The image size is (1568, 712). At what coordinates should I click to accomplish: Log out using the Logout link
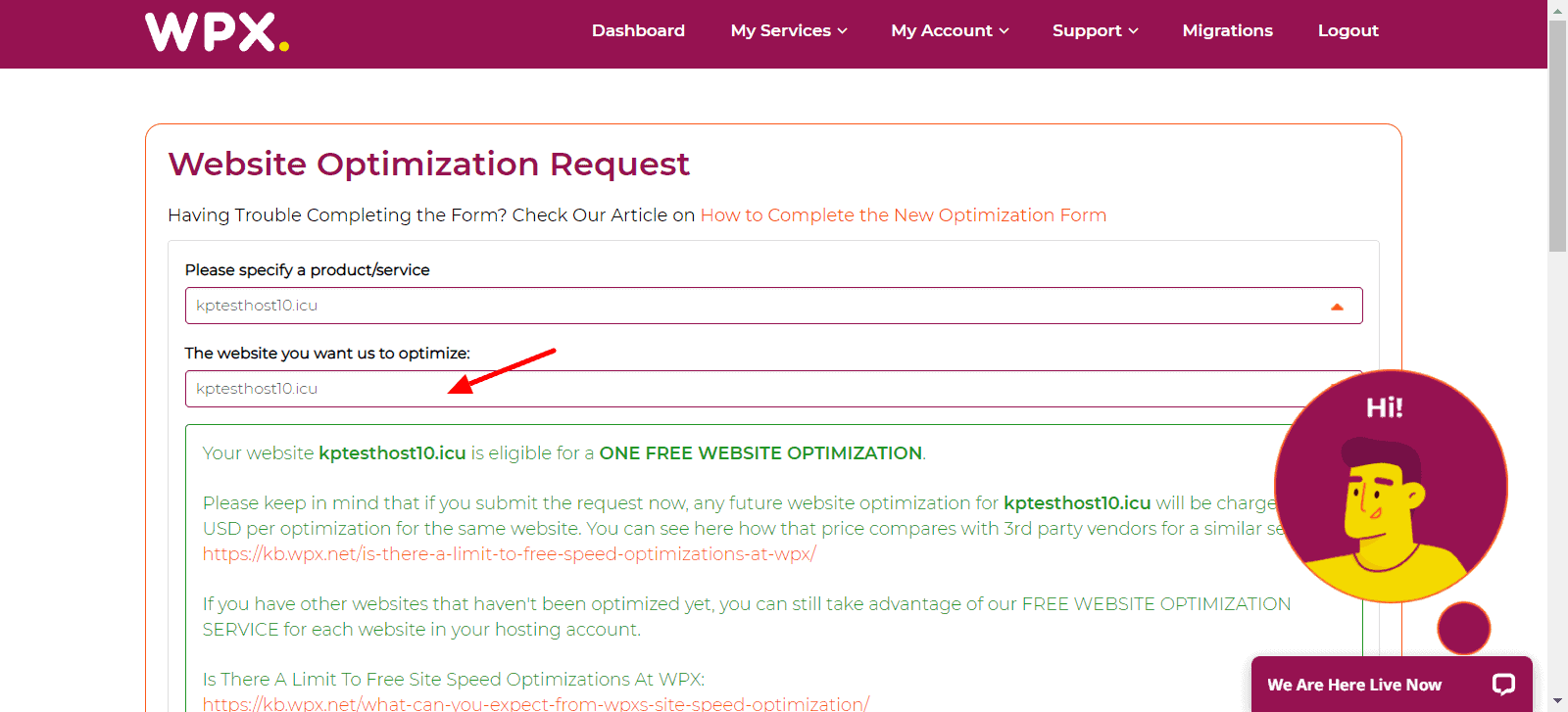click(x=1347, y=30)
